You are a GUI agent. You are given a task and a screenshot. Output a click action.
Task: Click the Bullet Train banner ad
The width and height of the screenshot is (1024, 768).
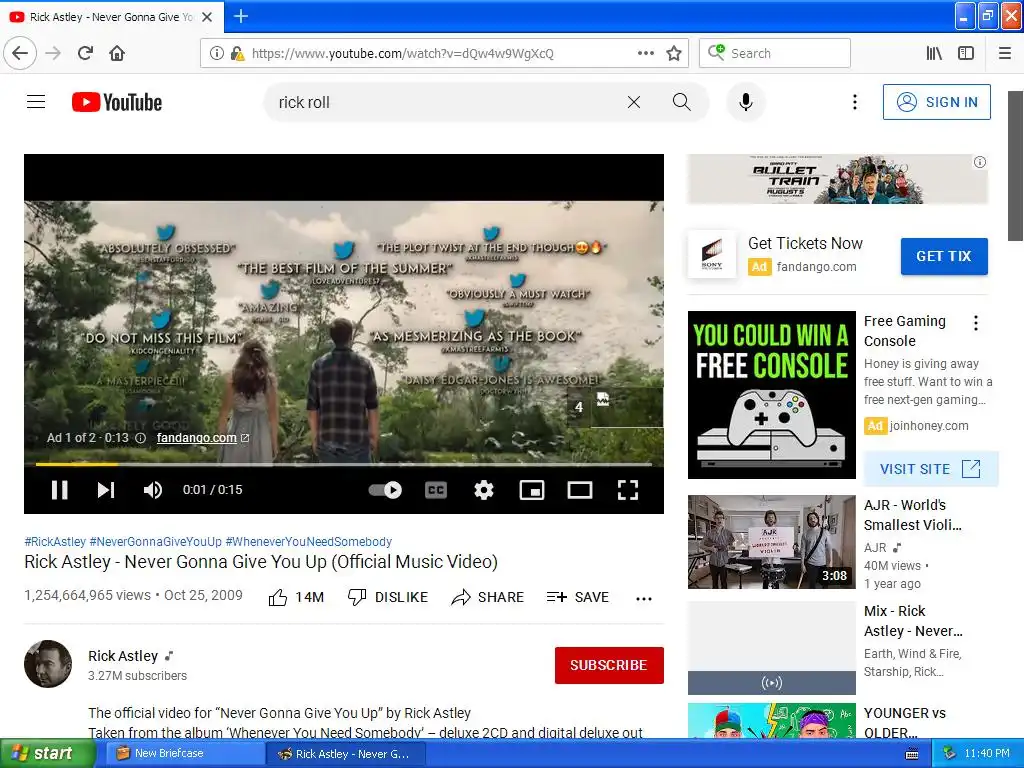pos(838,179)
